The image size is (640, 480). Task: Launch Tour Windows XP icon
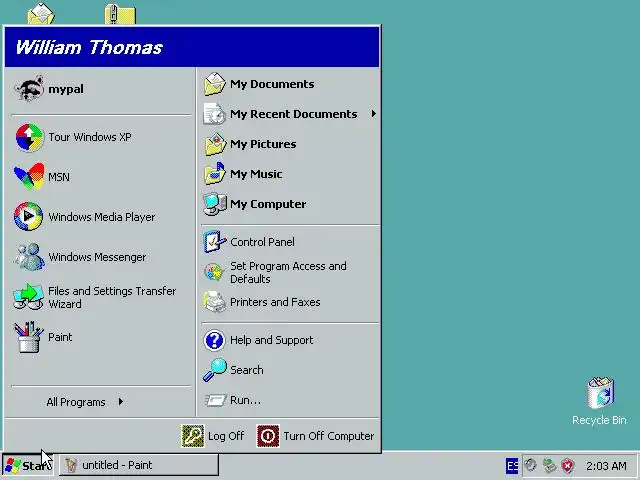pos(29,137)
